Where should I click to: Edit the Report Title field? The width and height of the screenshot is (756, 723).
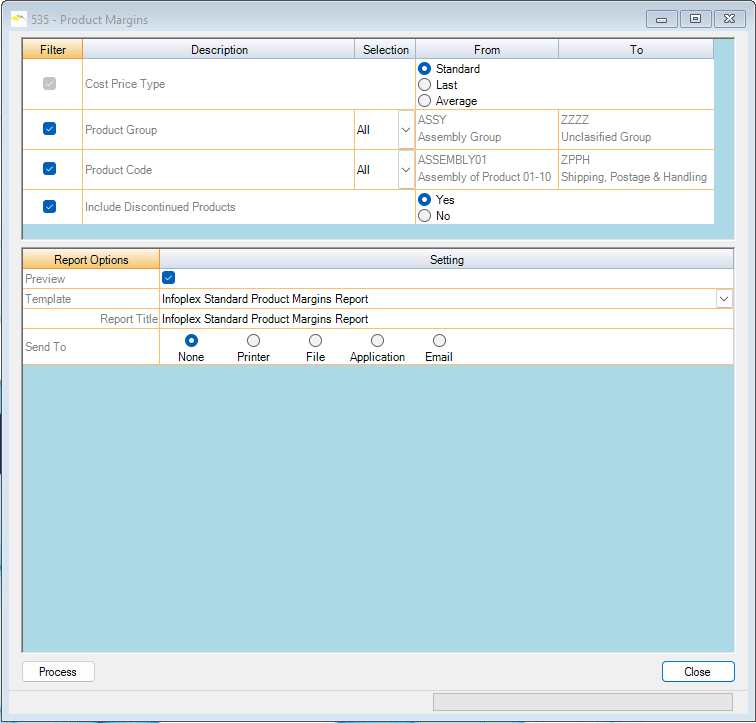pos(446,319)
